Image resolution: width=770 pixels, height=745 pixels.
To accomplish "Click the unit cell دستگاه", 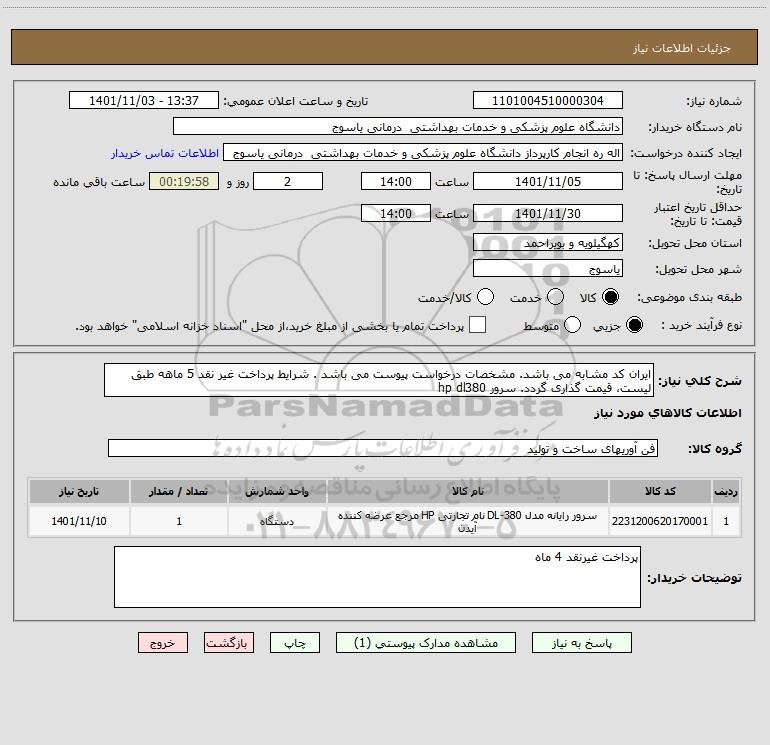I will (277, 521).
